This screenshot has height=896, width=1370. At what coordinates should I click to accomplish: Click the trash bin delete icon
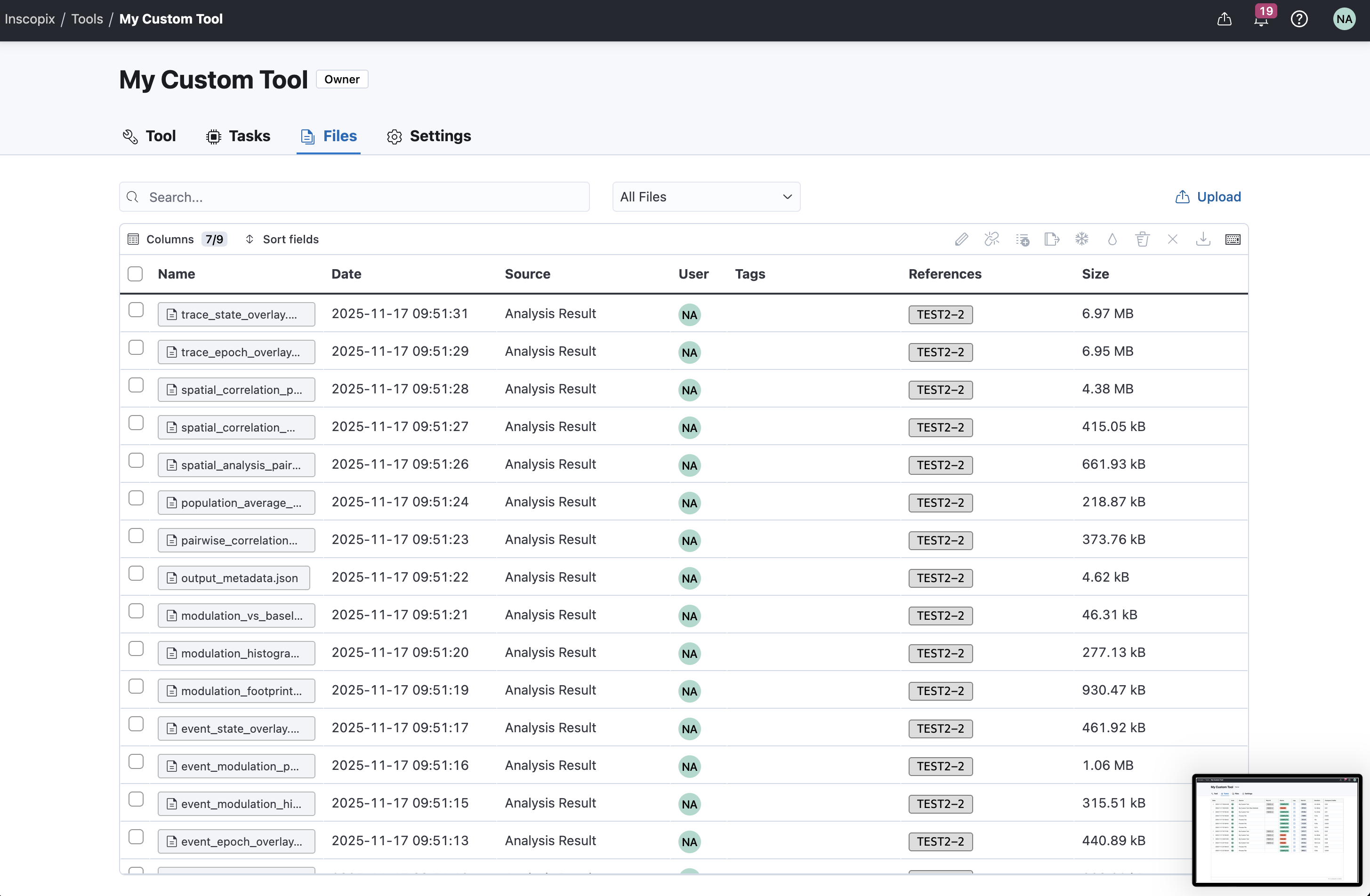tap(1142, 240)
